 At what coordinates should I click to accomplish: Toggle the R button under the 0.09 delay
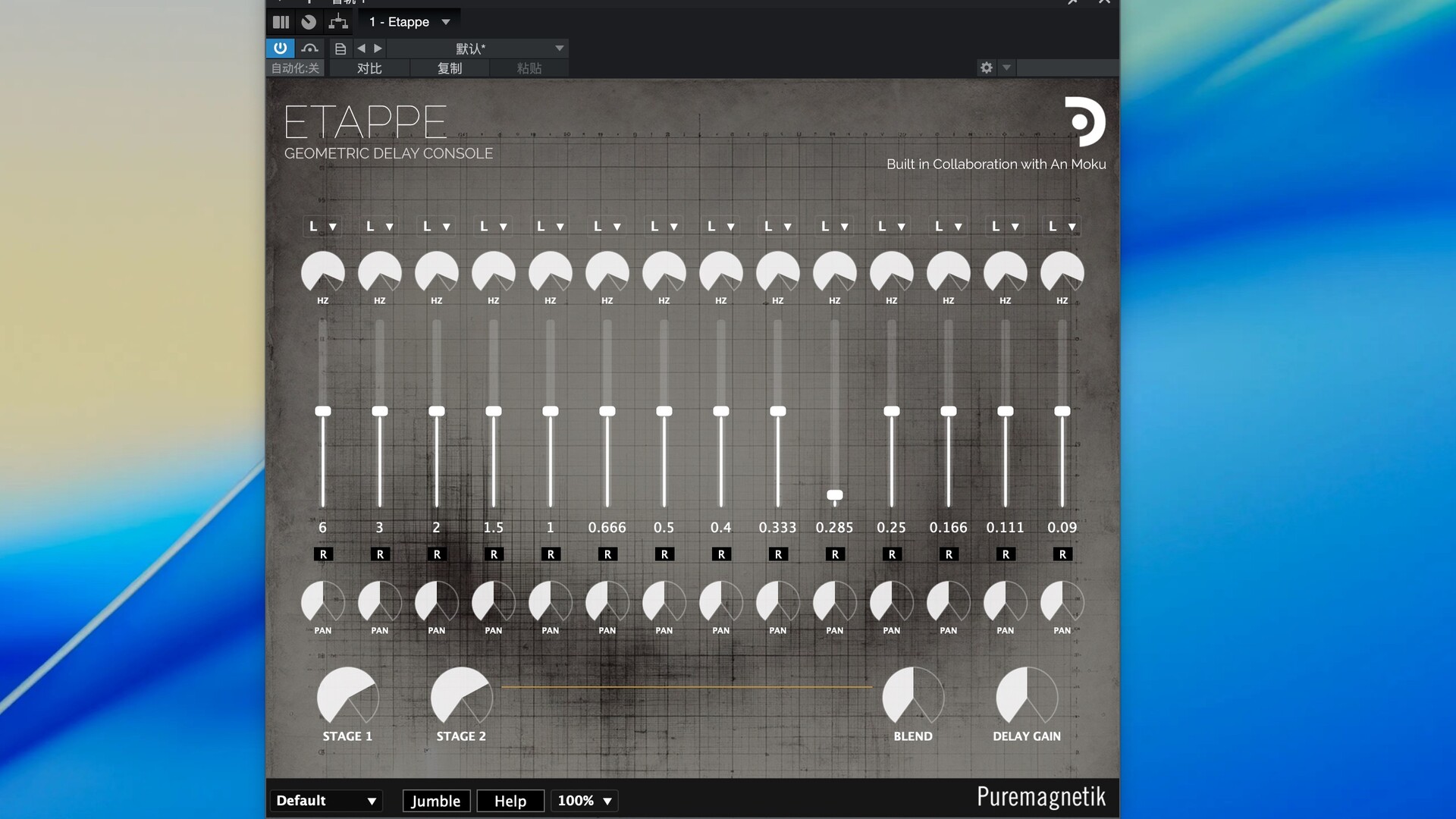(1062, 554)
